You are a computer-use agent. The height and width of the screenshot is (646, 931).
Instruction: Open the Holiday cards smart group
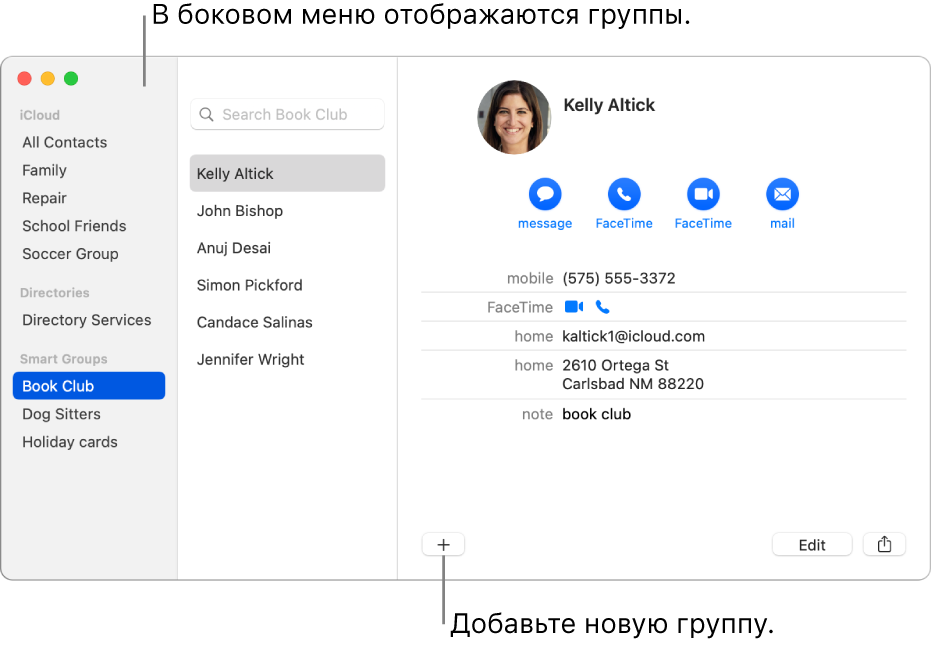[x=69, y=442]
